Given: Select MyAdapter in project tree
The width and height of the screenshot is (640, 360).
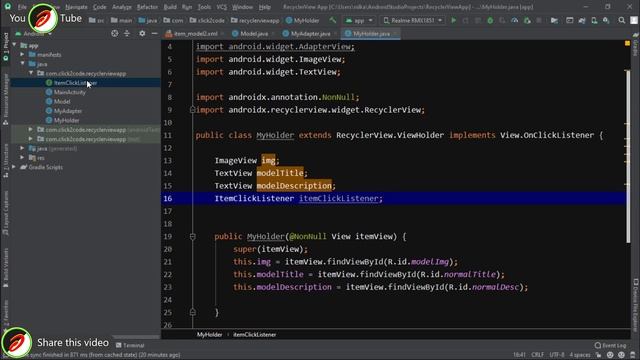Looking at the screenshot, I should (68, 111).
